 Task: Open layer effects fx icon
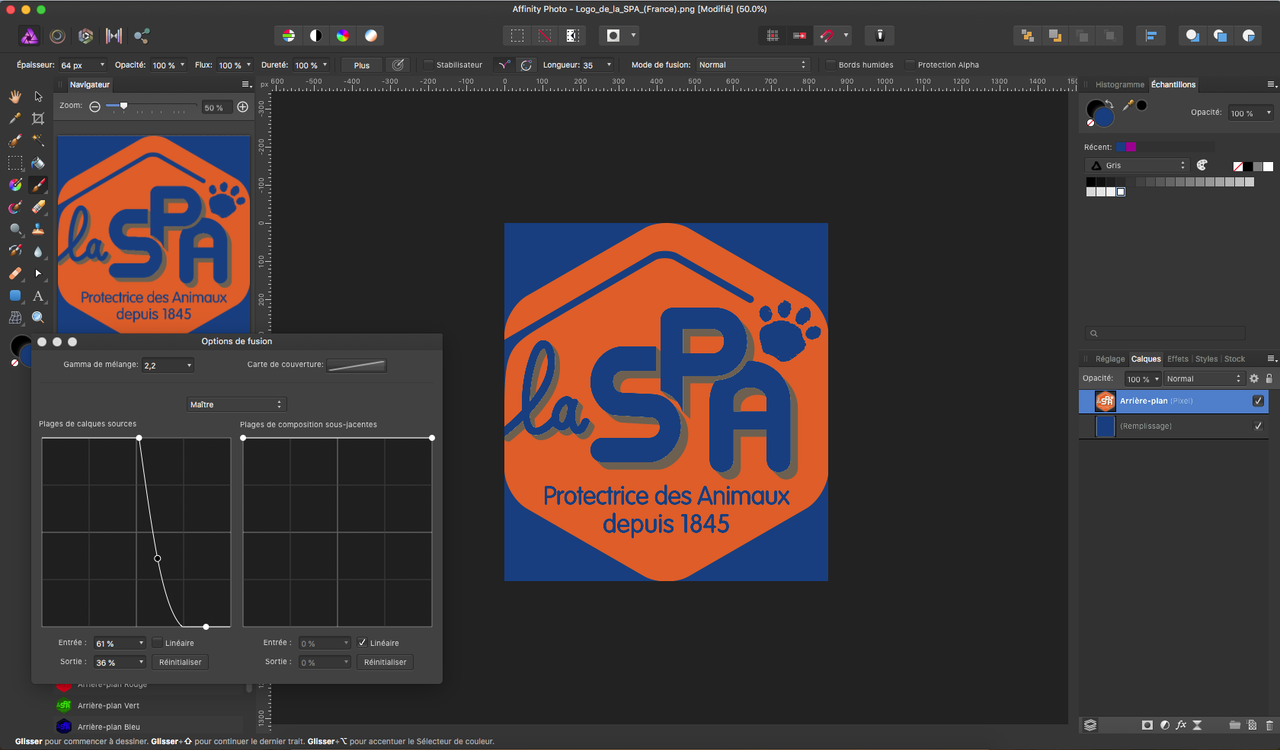(1181, 725)
